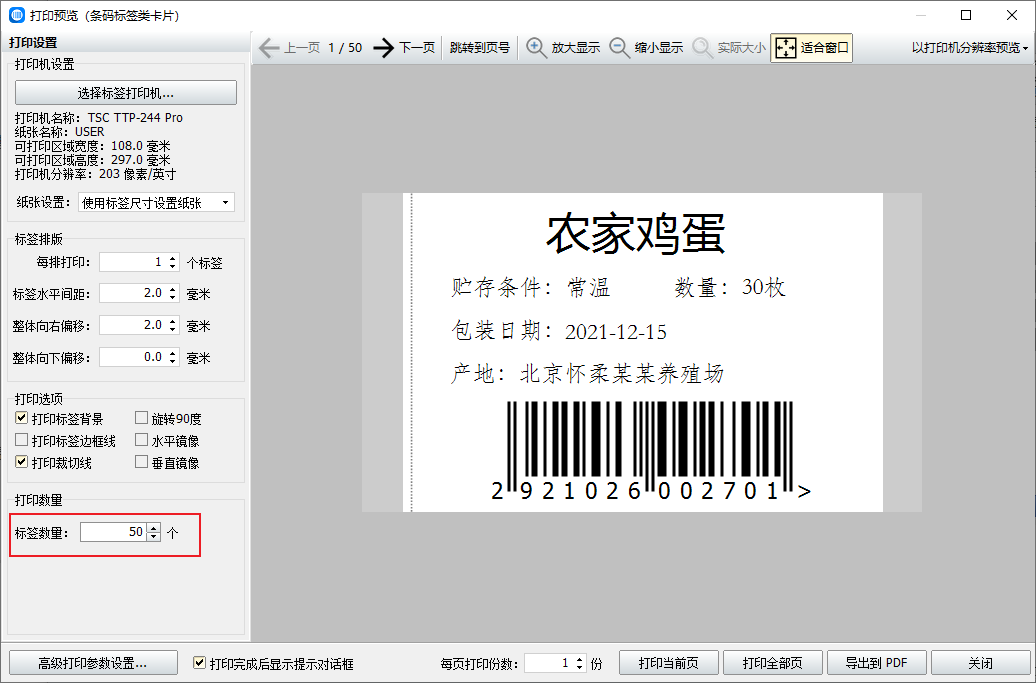Increase 每页打印份数 value
1036x683 pixels.
580,659
